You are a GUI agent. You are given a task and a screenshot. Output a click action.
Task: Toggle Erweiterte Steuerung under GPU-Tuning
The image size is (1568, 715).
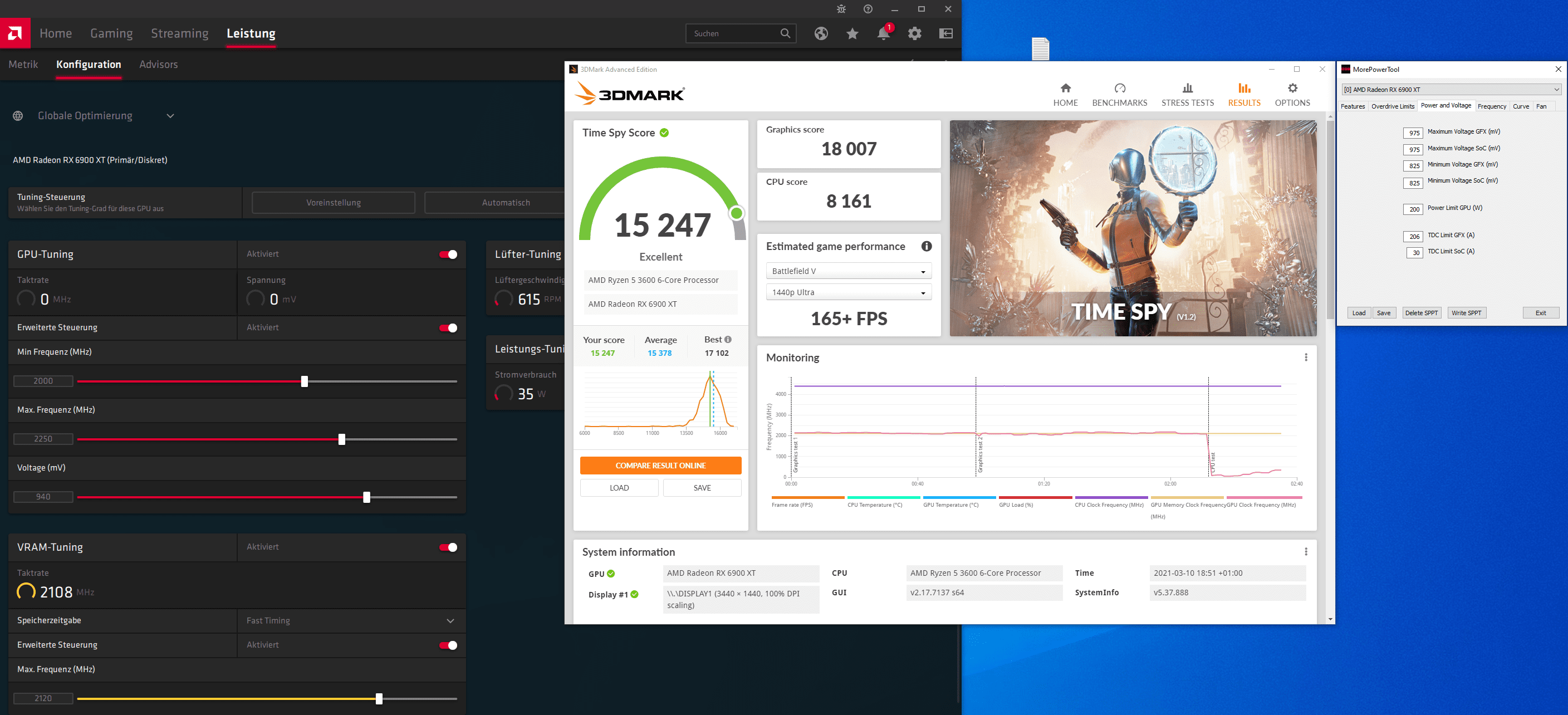(x=449, y=328)
